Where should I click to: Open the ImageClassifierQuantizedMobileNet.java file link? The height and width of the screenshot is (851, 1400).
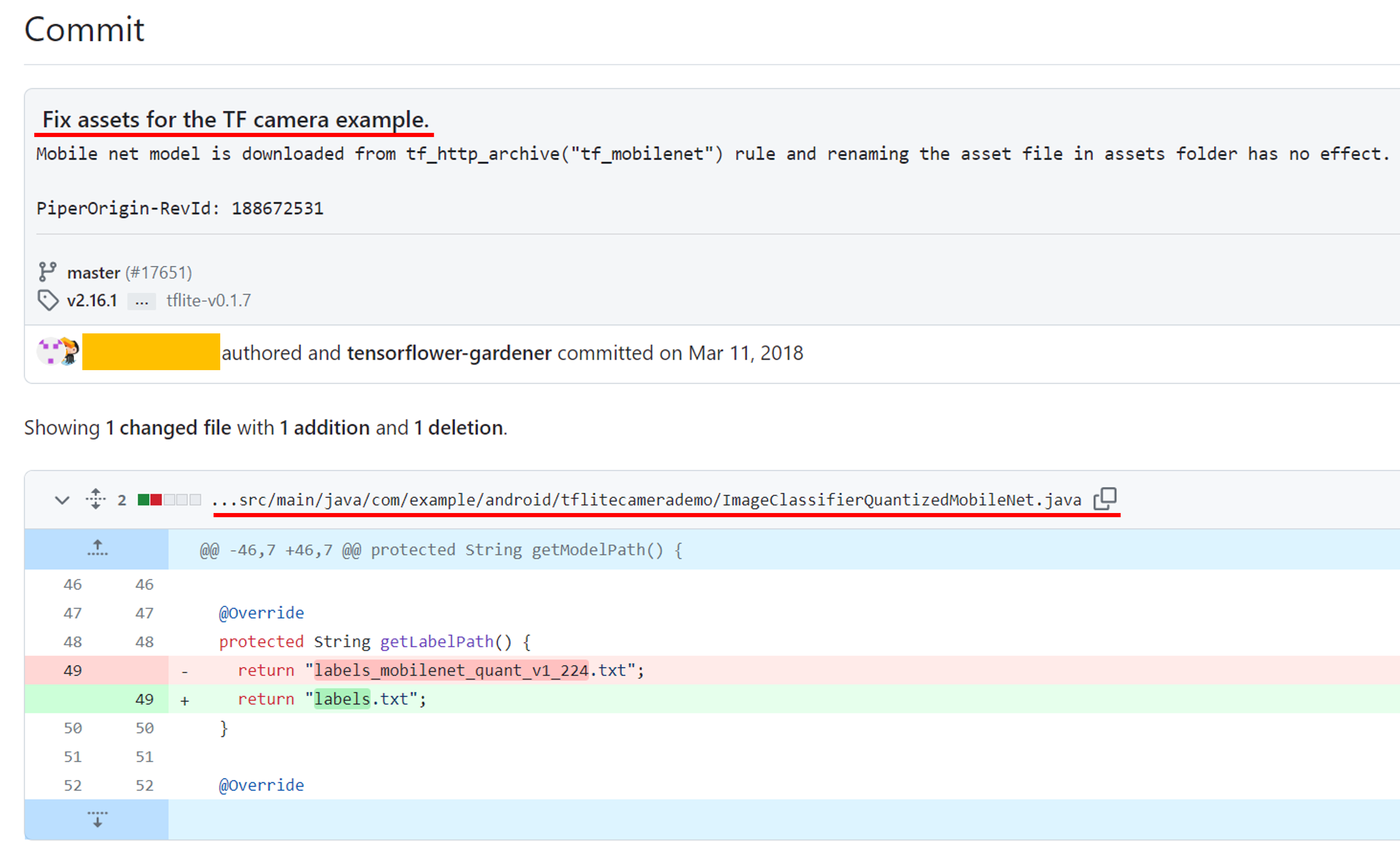645,500
